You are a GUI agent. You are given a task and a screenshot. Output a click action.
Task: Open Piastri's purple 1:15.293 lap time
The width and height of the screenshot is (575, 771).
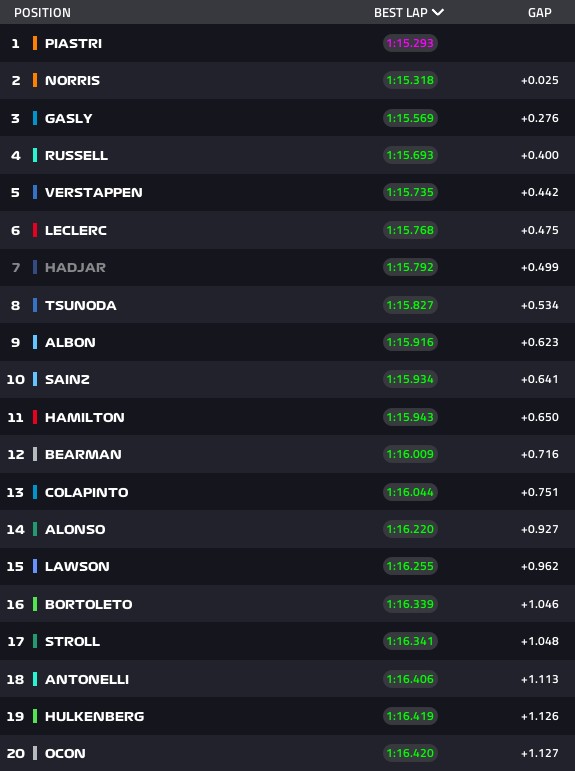tap(410, 43)
